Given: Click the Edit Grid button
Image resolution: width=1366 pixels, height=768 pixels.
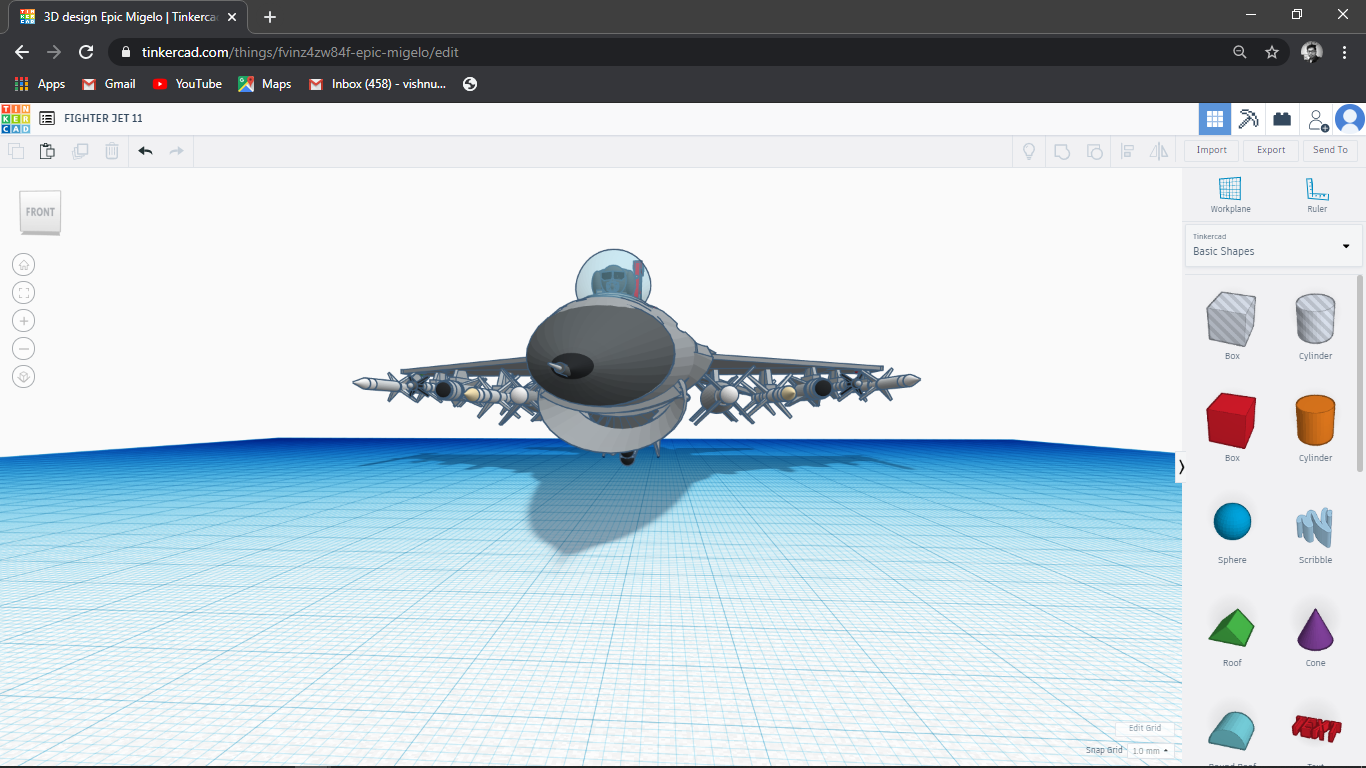Looking at the screenshot, I should [x=1143, y=728].
